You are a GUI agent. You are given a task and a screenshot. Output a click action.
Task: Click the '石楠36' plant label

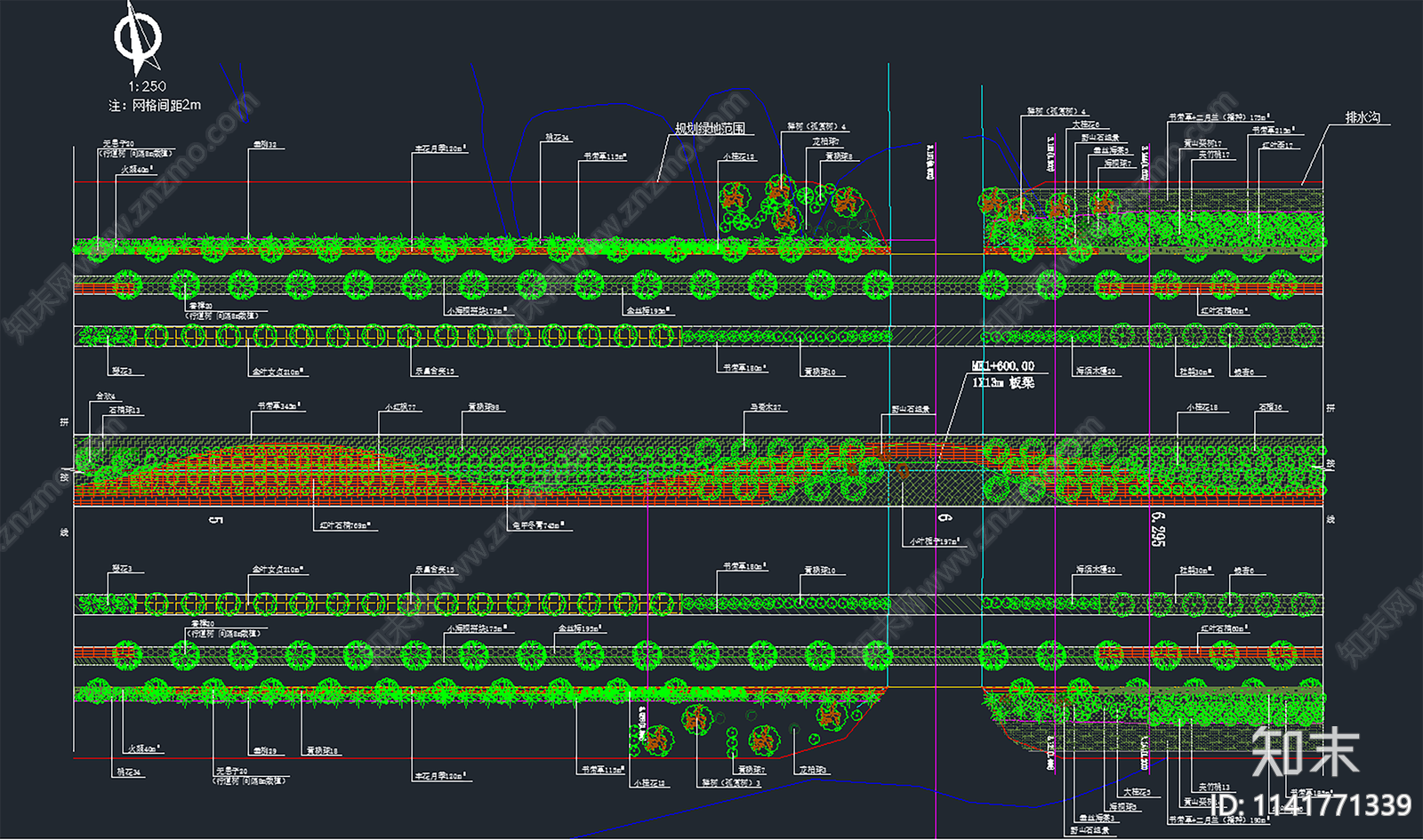pos(1270,407)
